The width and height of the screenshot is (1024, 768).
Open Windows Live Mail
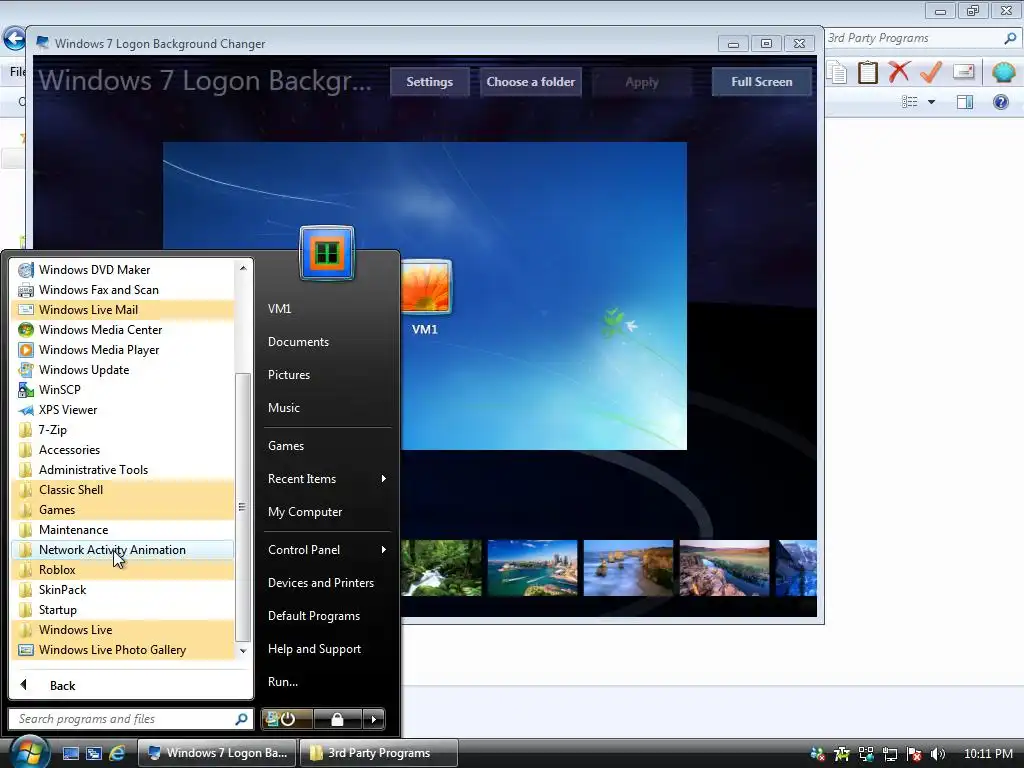[x=122, y=310]
